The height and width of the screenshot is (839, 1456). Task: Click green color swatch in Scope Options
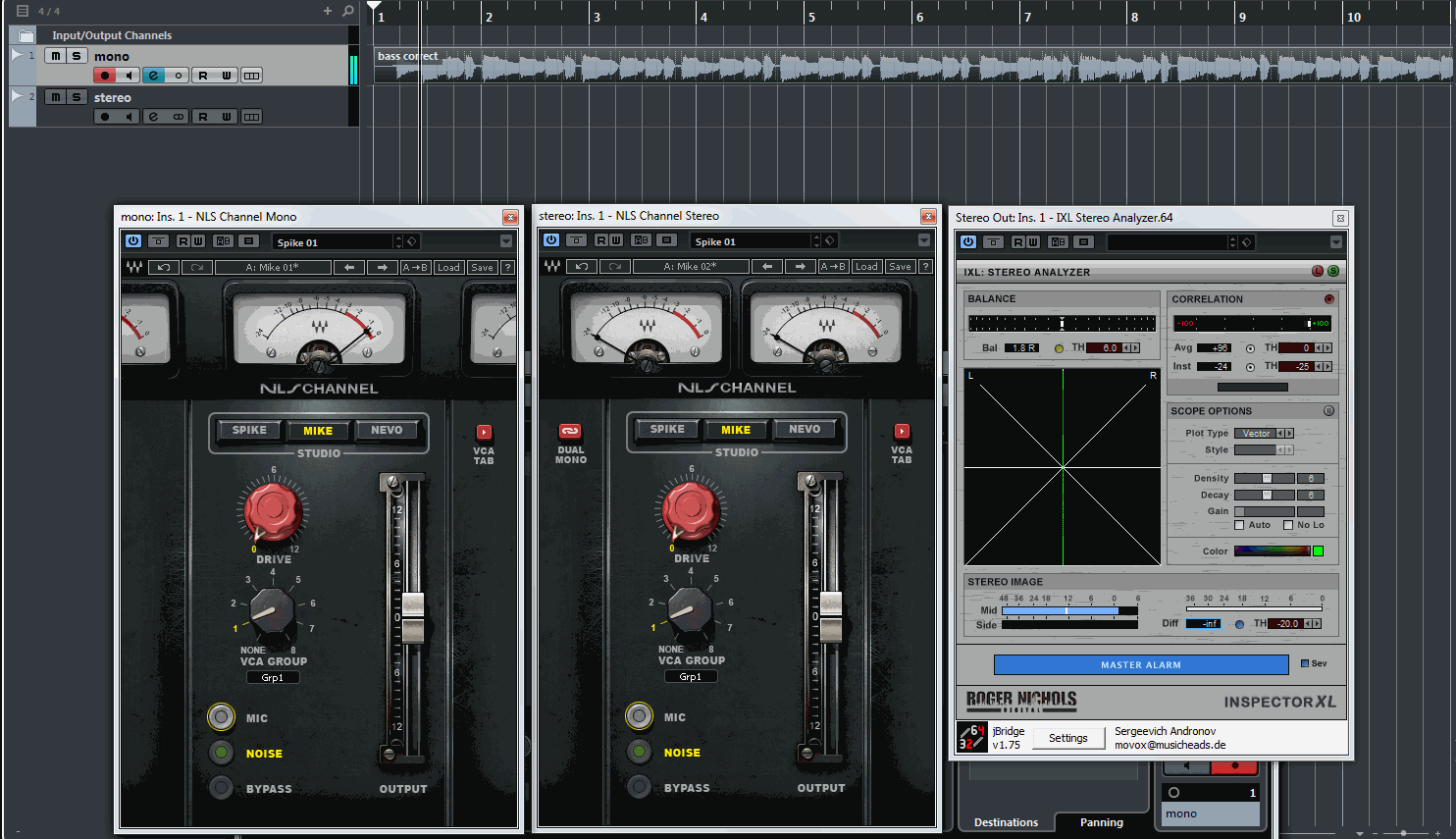coord(1318,551)
